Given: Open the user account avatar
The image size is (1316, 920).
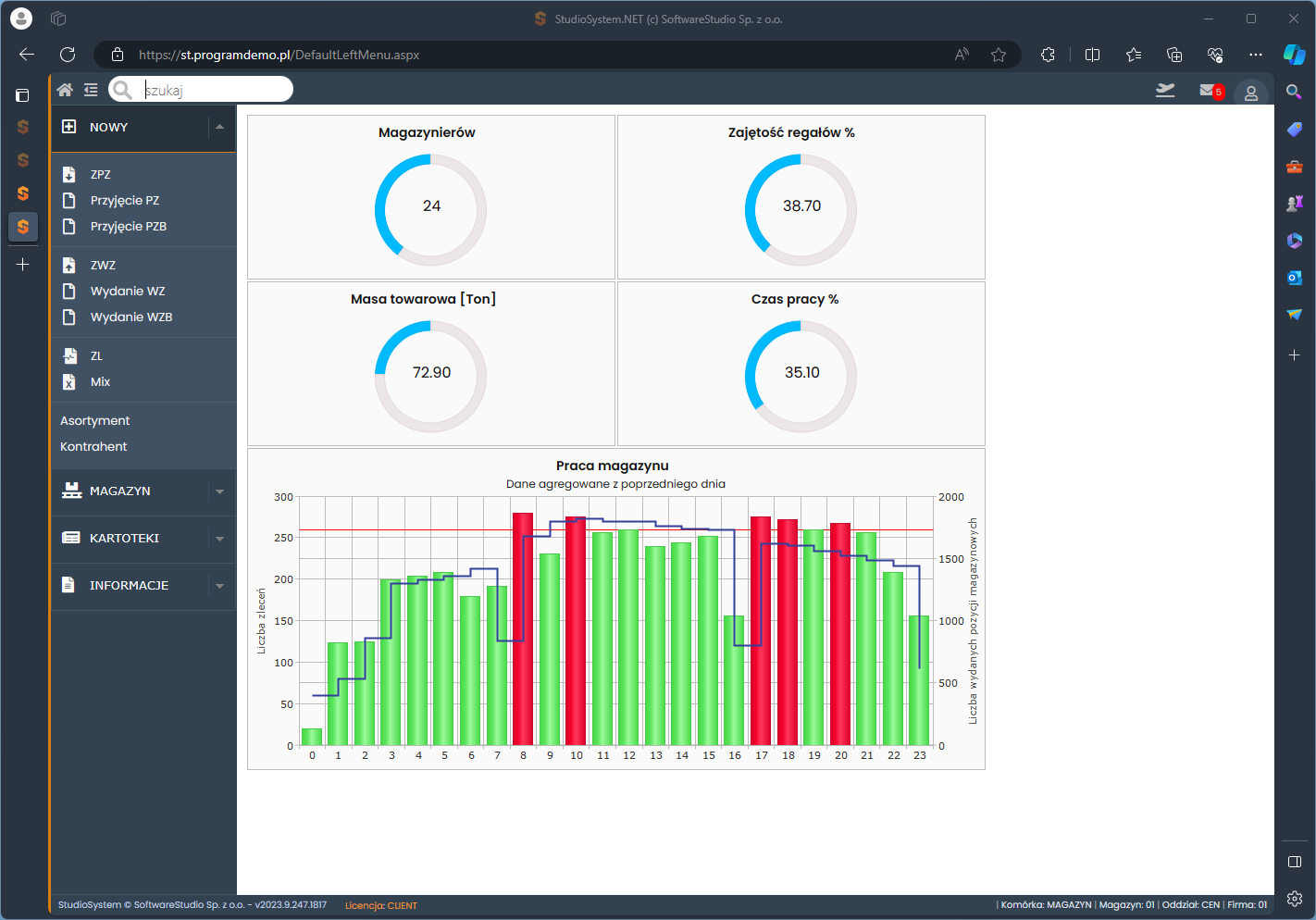Looking at the screenshot, I should 1251,93.
